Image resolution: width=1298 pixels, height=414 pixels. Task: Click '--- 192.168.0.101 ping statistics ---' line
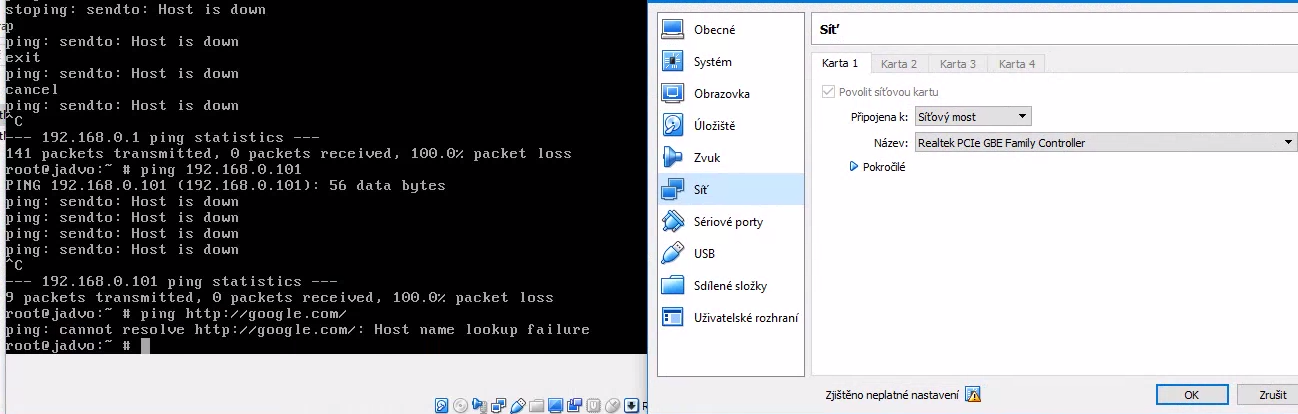pyautogui.click(x=171, y=281)
